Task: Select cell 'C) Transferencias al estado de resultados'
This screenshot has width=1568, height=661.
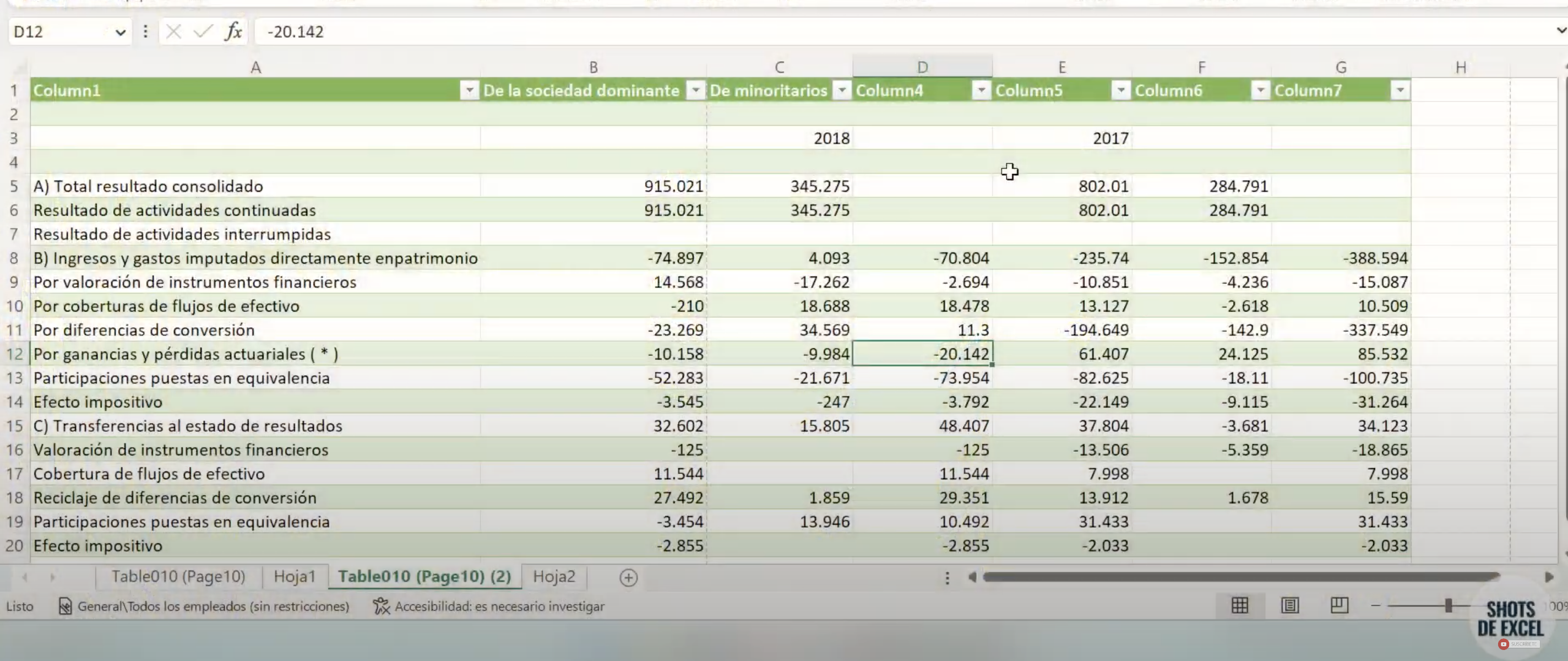Action: click(x=255, y=426)
